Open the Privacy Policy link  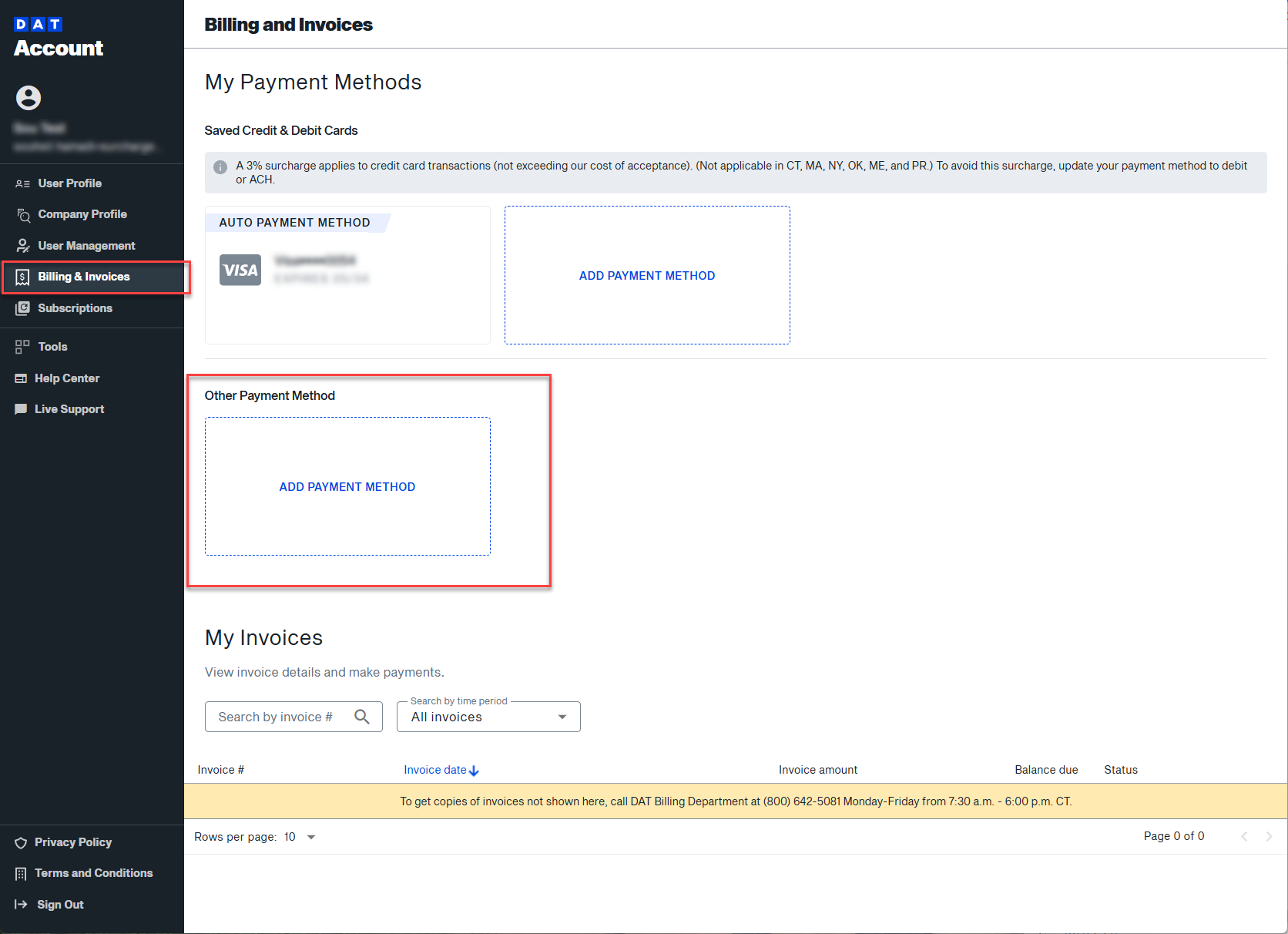point(73,842)
